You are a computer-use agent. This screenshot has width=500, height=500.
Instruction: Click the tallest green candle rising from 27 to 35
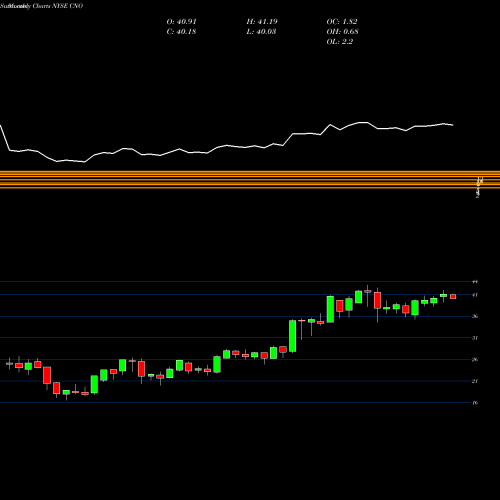tap(292, 336)
